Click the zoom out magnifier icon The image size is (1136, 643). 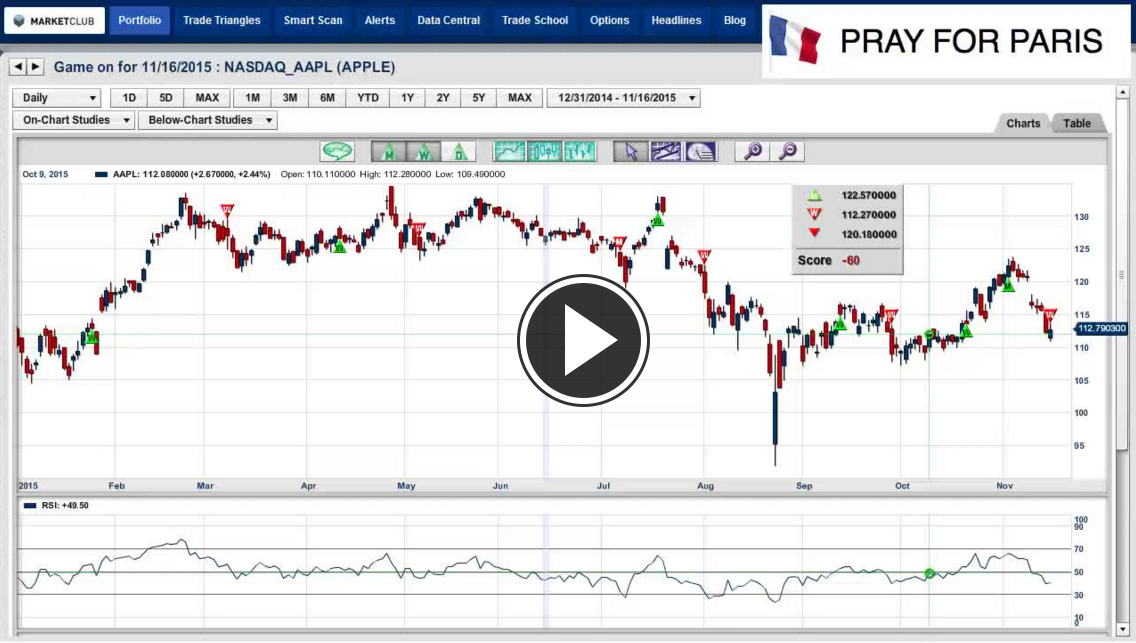(x=788, y=151)
